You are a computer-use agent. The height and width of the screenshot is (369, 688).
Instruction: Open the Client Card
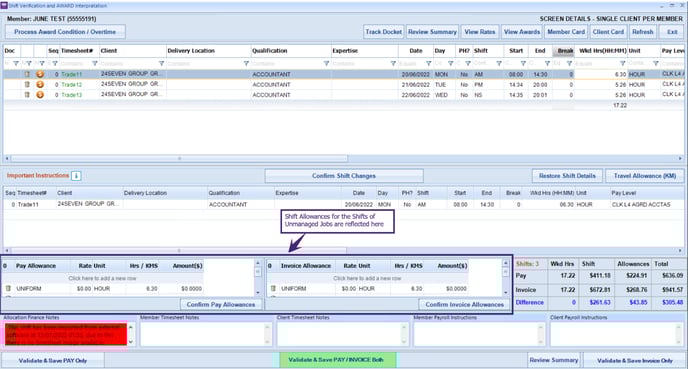[x=608, y=32]
